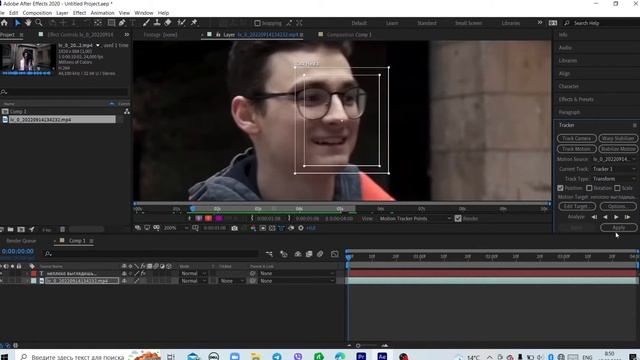The width and height of the screenshot is (640, 360).
Task: Open the graph editor icon in timeline
Action: pyautogui.click(x=335, y=254)
